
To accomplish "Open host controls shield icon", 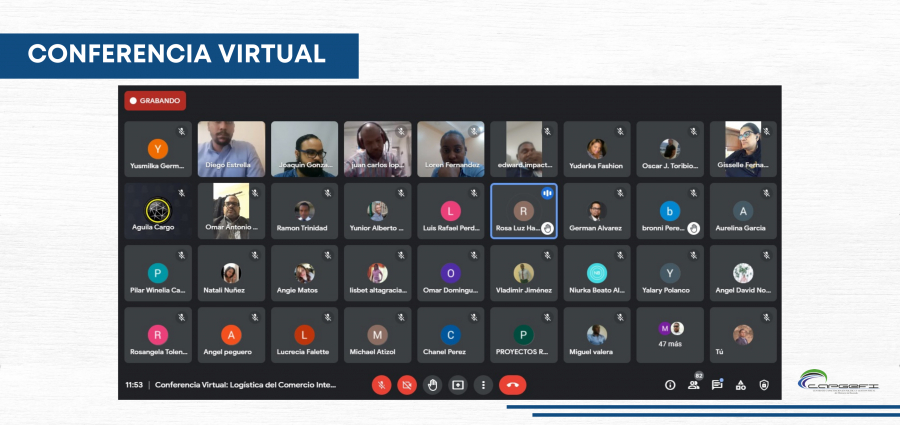I will pyautogui.click(x=764, y=385).
